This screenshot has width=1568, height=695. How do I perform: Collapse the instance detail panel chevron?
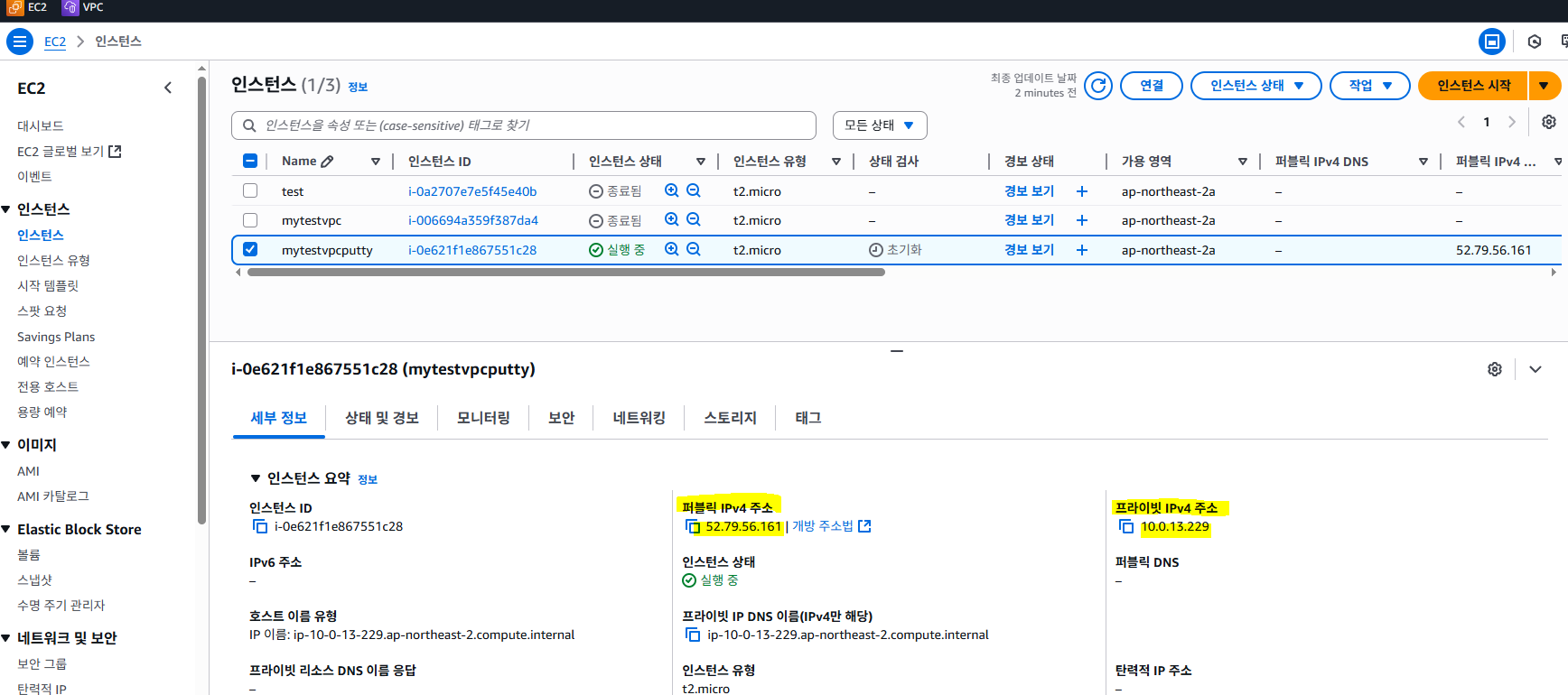1535,369
